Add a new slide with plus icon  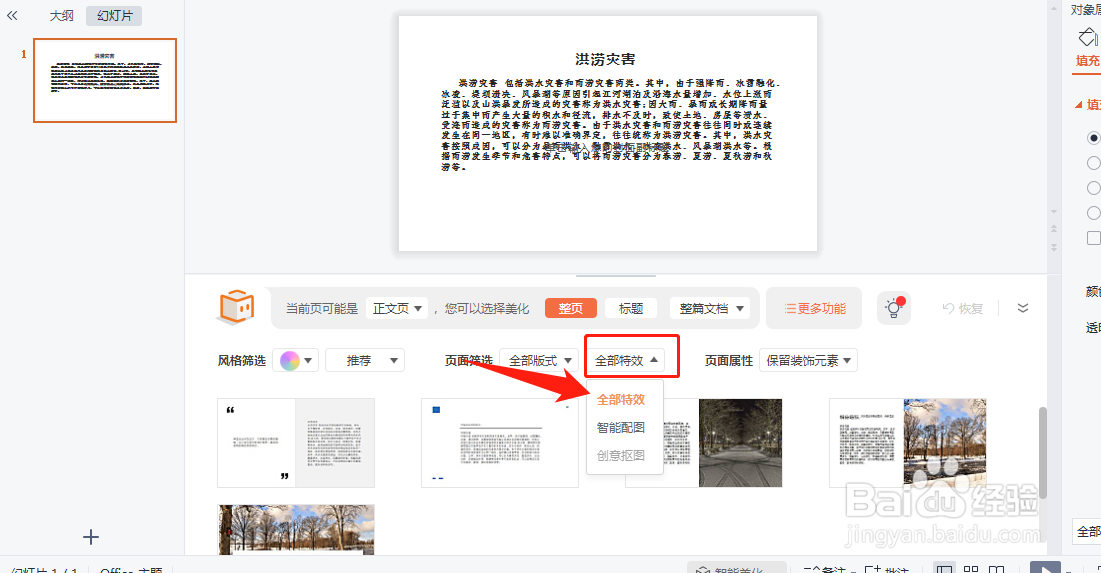tap(91, 537)
